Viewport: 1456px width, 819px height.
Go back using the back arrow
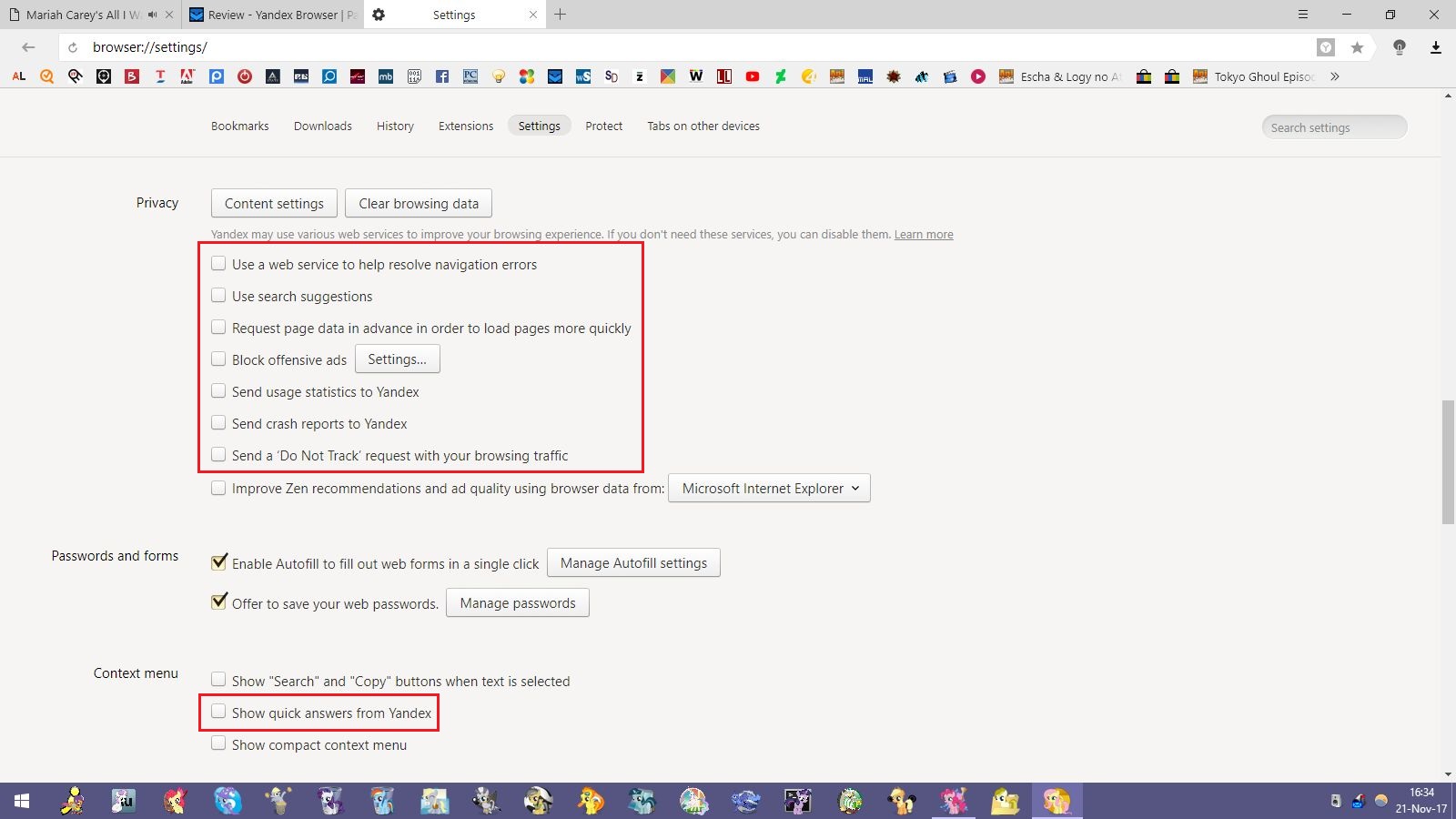click(28, 47)
